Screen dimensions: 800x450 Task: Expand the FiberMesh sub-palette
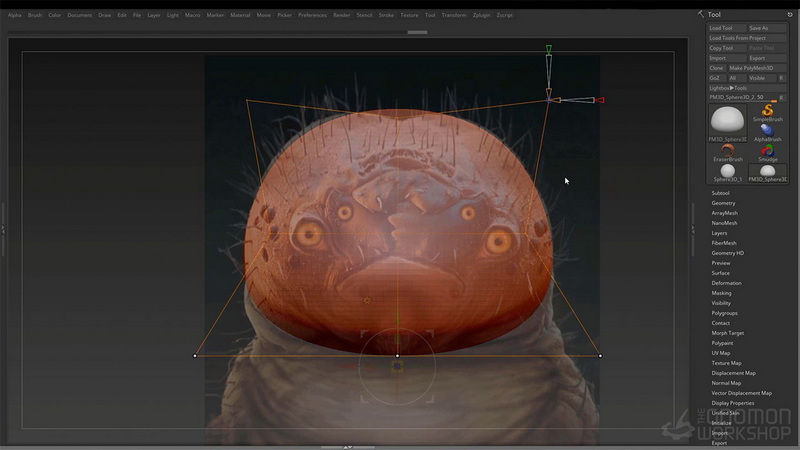click(724, 243)
